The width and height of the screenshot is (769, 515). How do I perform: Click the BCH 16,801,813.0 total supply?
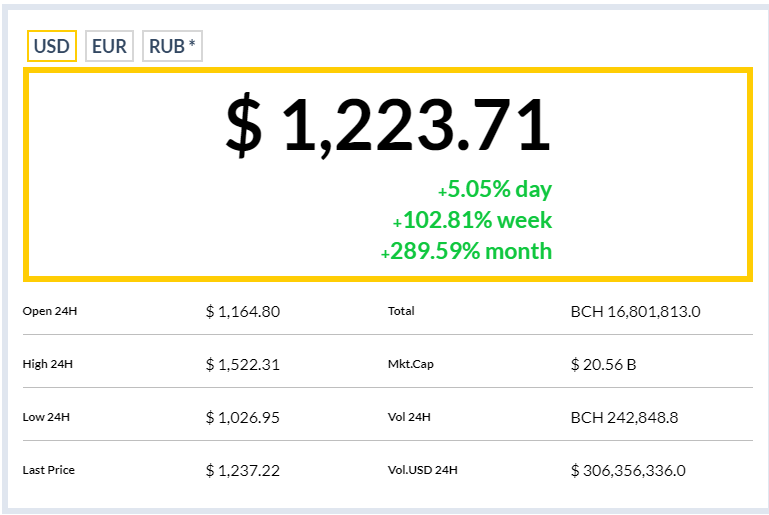point(636,311)
